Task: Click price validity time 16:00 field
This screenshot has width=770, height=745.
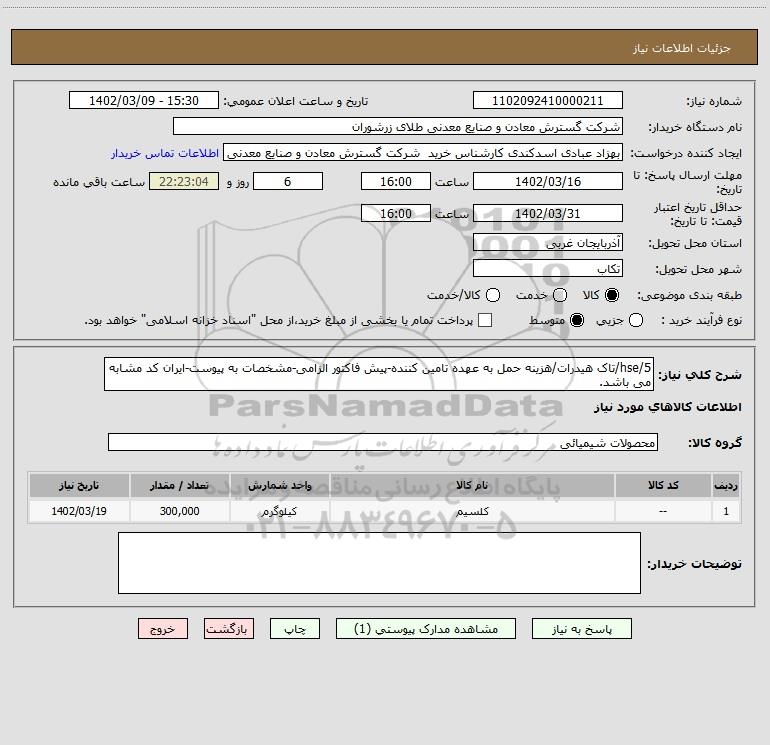Action: [396, 214]
